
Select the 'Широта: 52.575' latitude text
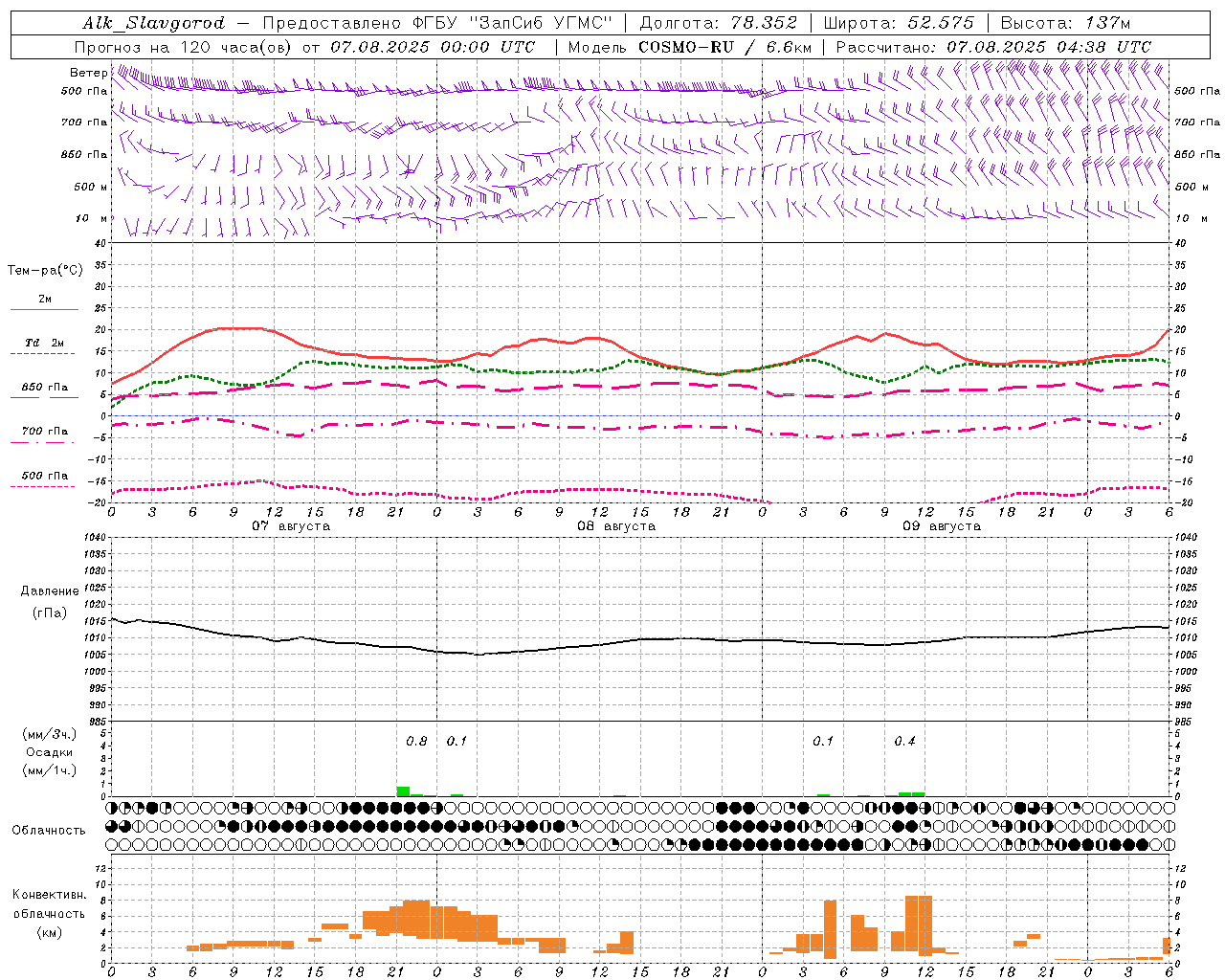pyautogui.click(x=899, y=23)
